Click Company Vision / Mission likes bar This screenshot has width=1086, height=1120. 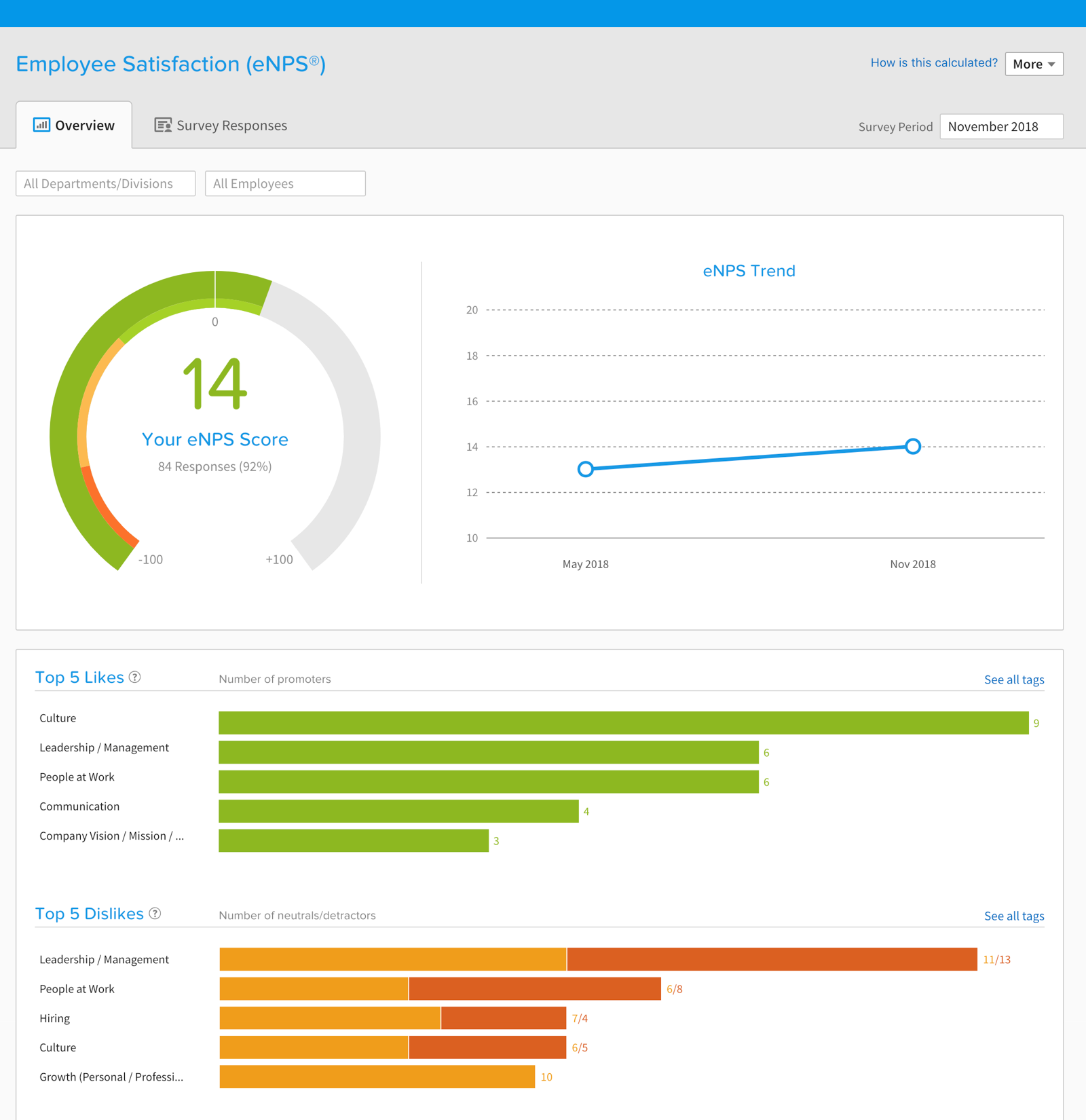354,840
